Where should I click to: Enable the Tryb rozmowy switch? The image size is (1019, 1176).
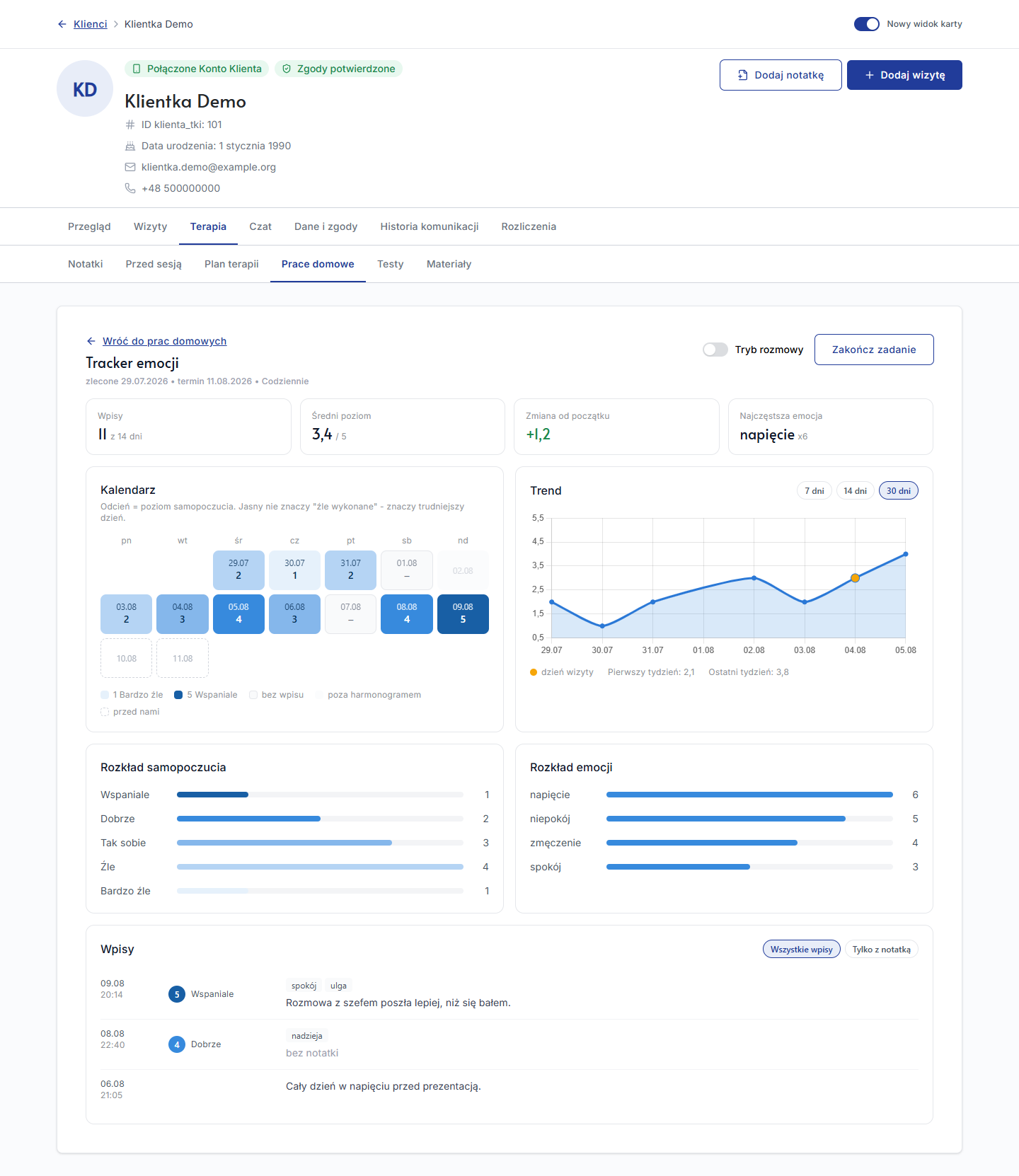(715, 350)
